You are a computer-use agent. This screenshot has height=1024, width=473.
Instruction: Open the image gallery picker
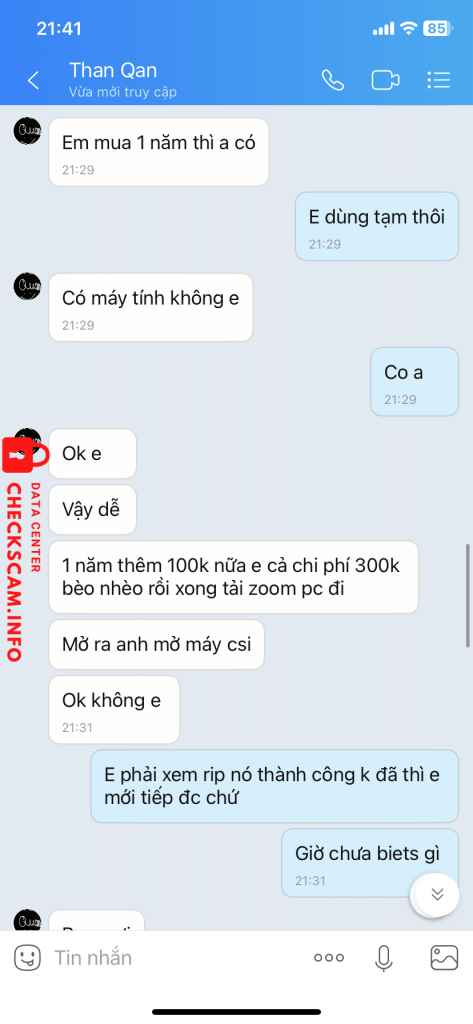click(x=444, y=957)
